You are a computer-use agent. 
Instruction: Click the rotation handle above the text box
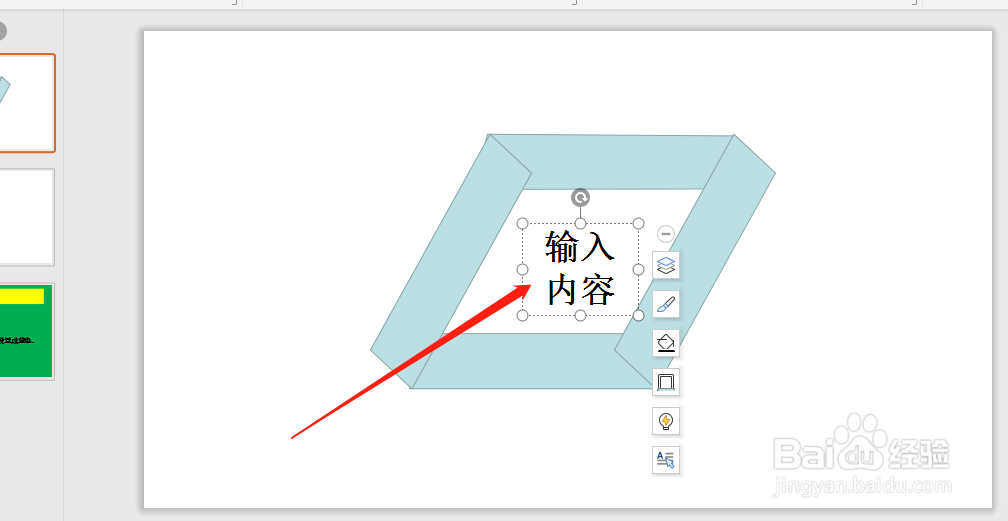580,197
